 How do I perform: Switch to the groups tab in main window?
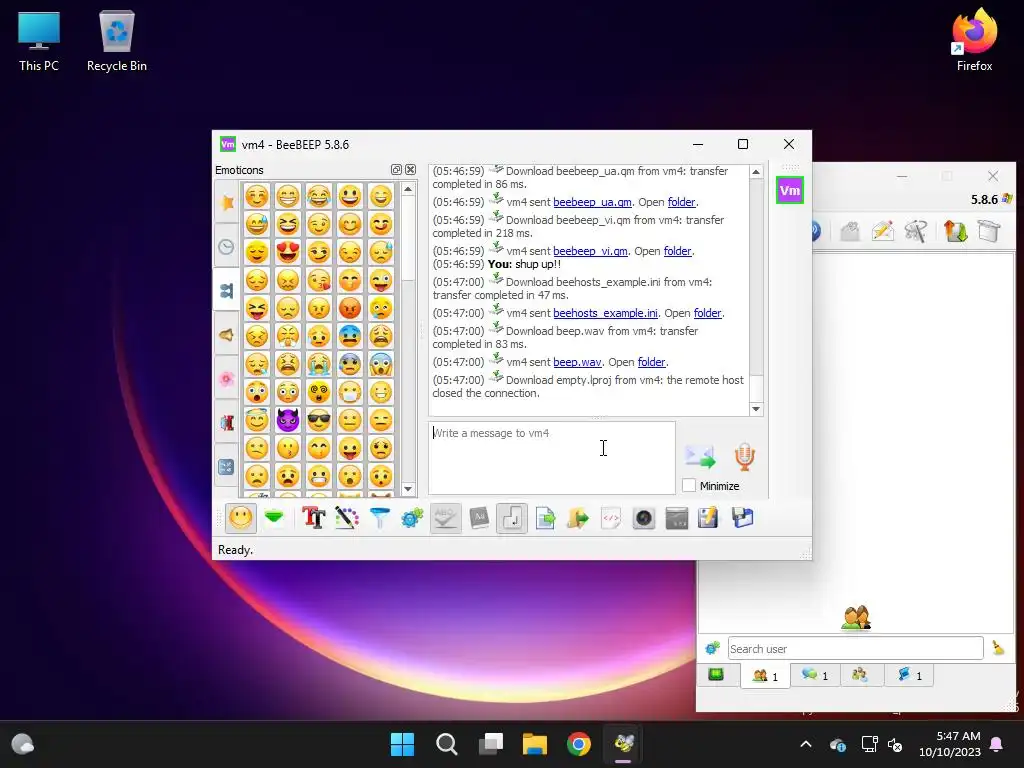(861, 675)
